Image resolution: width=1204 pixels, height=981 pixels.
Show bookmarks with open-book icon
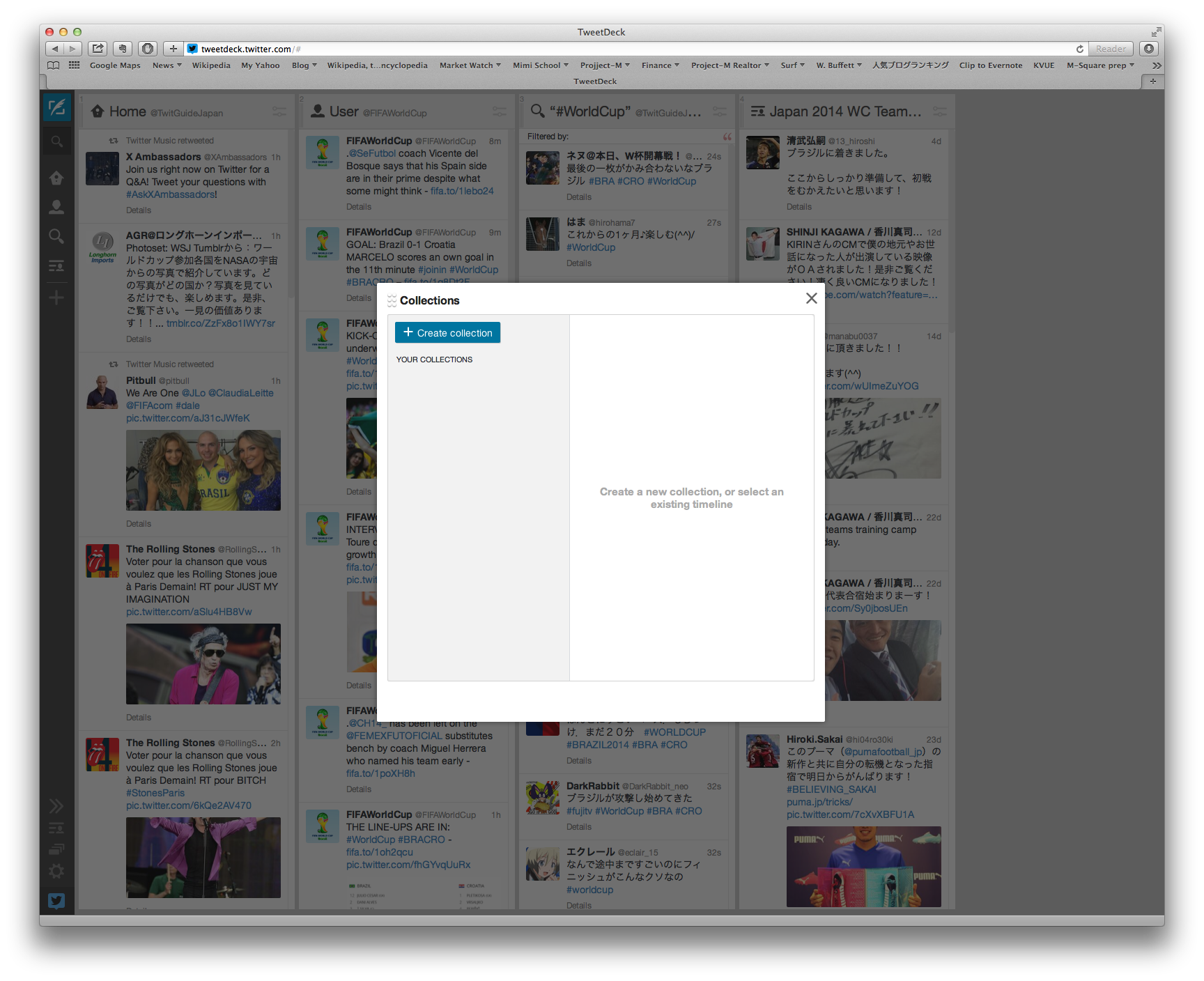point(53,65)
